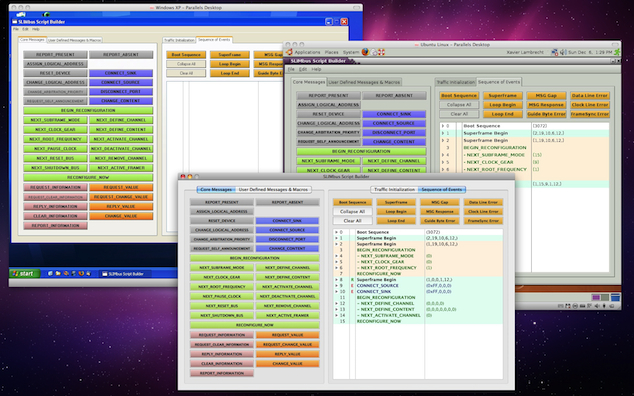The width and height of the screenshot is (634, 396).
Task: Select row 8 value (1,0,0,1,12,) in front window
Action: click(439, 280)
